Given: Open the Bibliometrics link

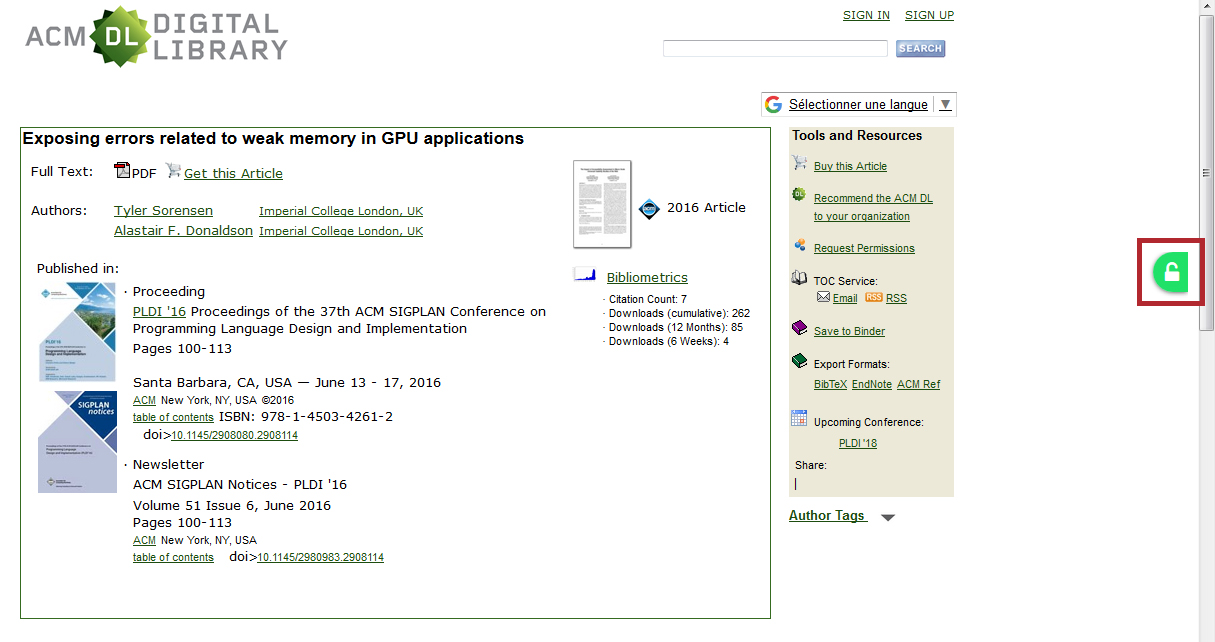Looking at the screenshot, I should (x=647, y=278).
